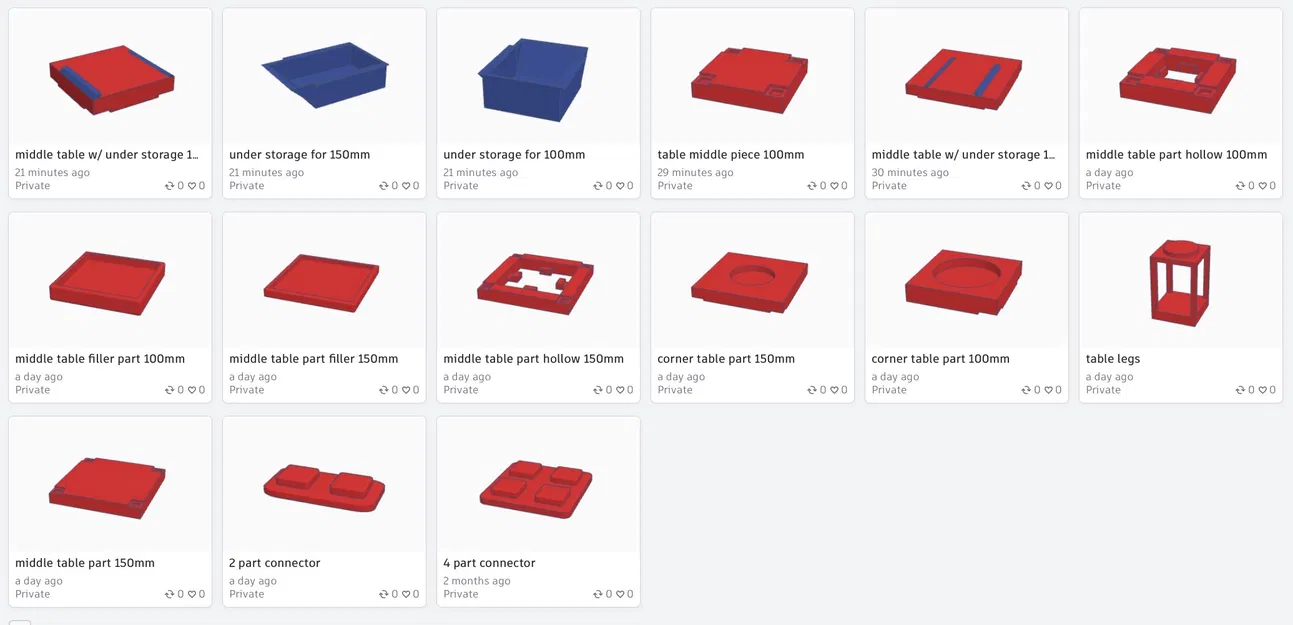Image resolution: width=1293 pixels, height=625 pixels.
Task: Click remix icon on under storage for 100mm
Action: [x=598, y=186]
